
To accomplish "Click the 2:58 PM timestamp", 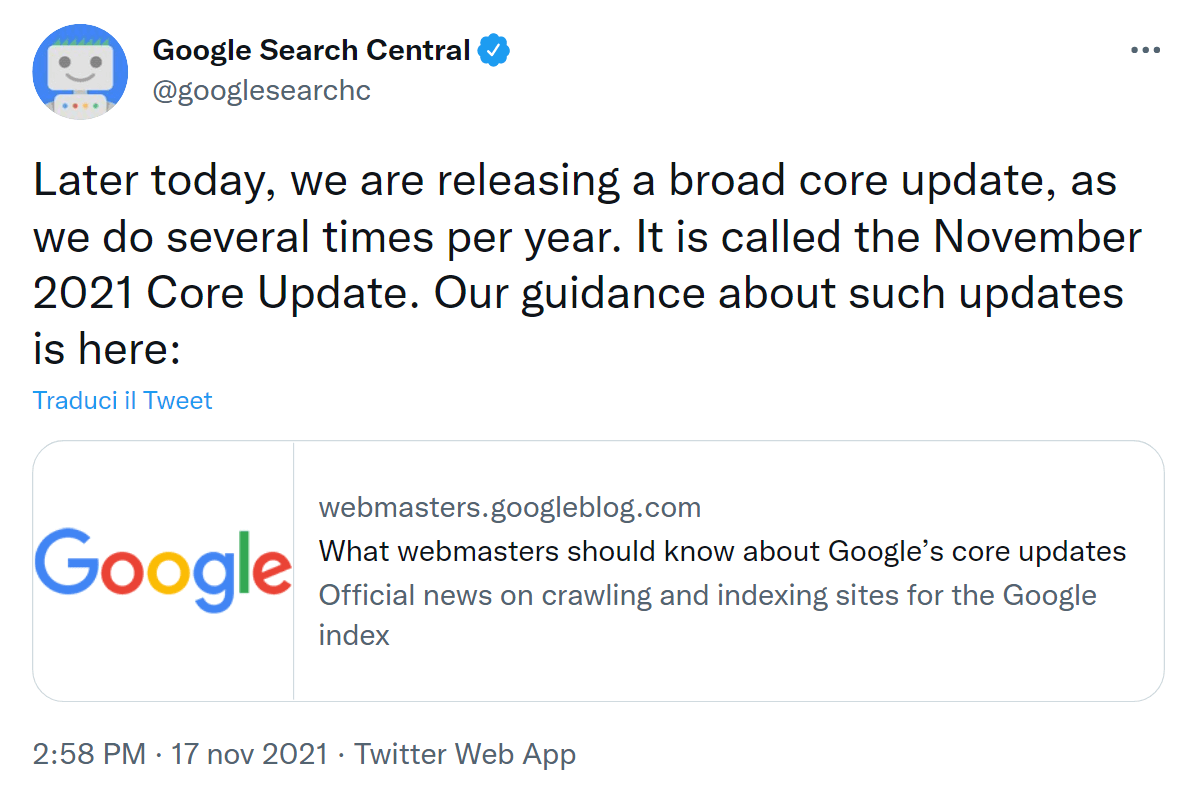I will pos(89,754).
